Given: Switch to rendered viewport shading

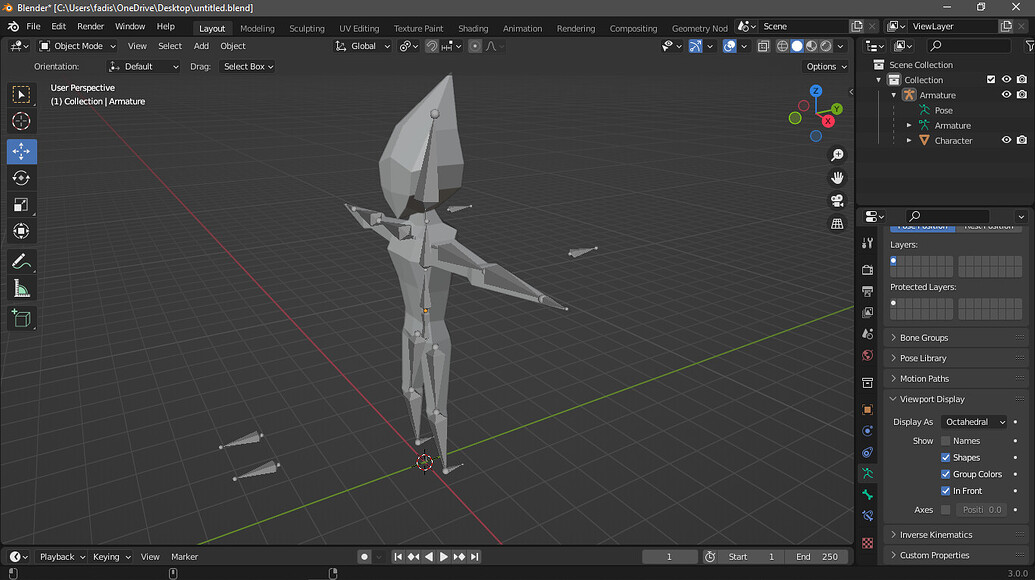Looking at the screenshot, I should pyautogui.click(x=826, y=46).
